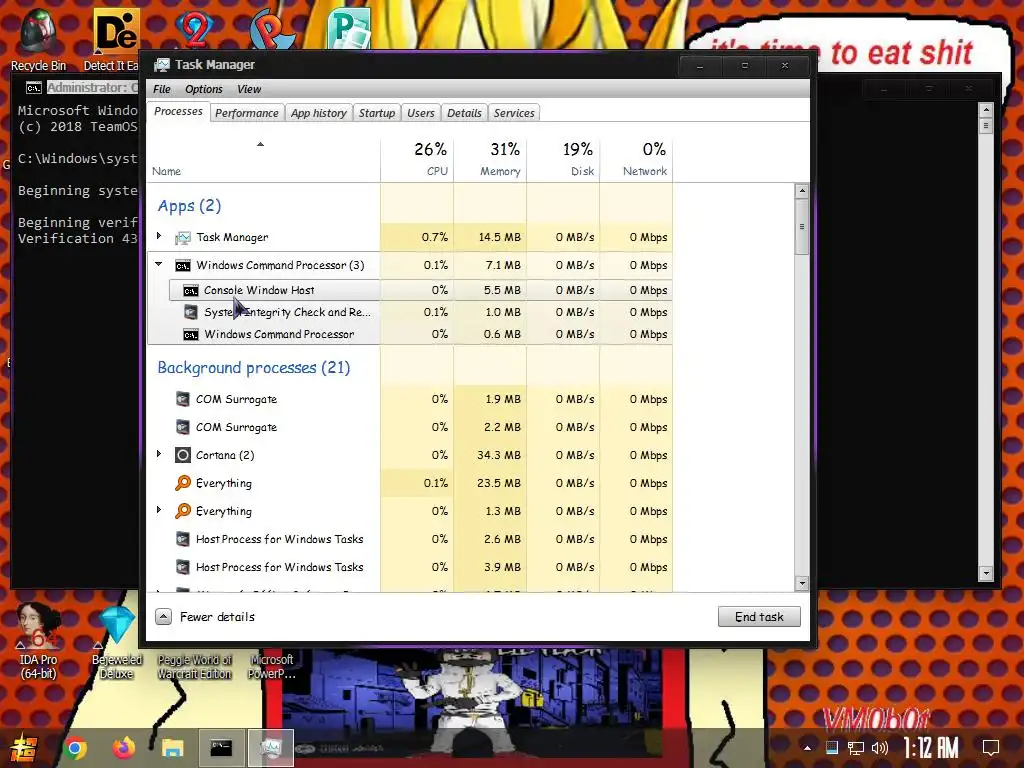The width and height of the screenshot is (1024, 768).
Task: Click Background processes (21) heading
Action: pos(253,368)
